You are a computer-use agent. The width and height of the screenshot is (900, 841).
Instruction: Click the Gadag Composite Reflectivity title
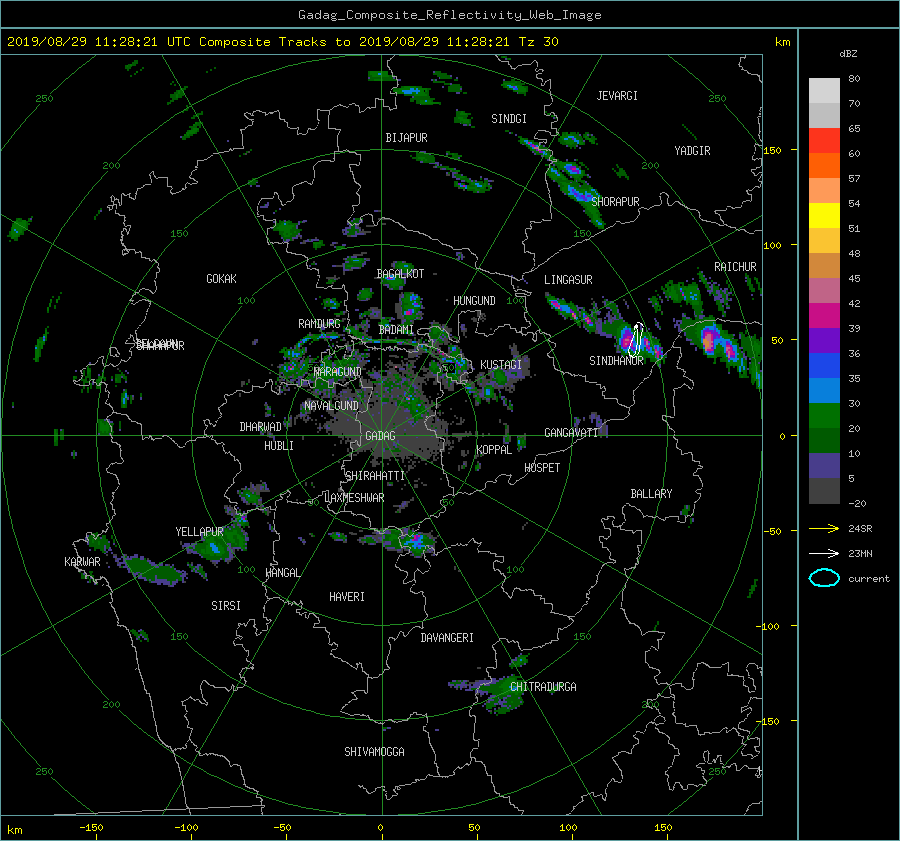pyautogui.click(x=449, y=15)
